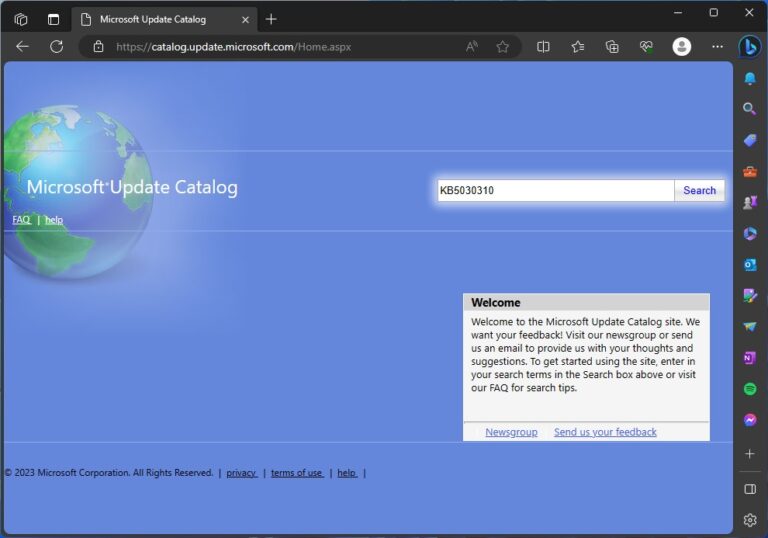View site information lock icon
This screenshot has width=768, height=538.
coord(98,47)
